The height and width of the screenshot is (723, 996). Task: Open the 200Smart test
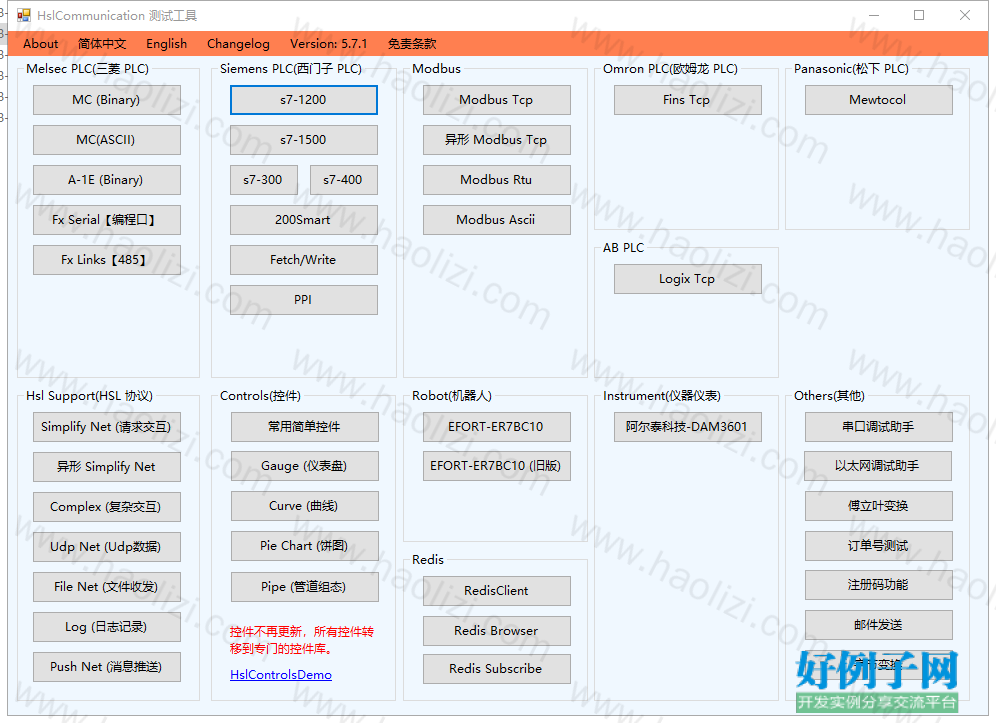(x=304, y=220)
